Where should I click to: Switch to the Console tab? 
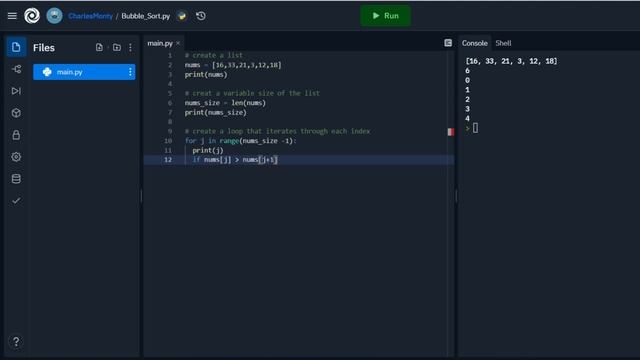point(474,43)
